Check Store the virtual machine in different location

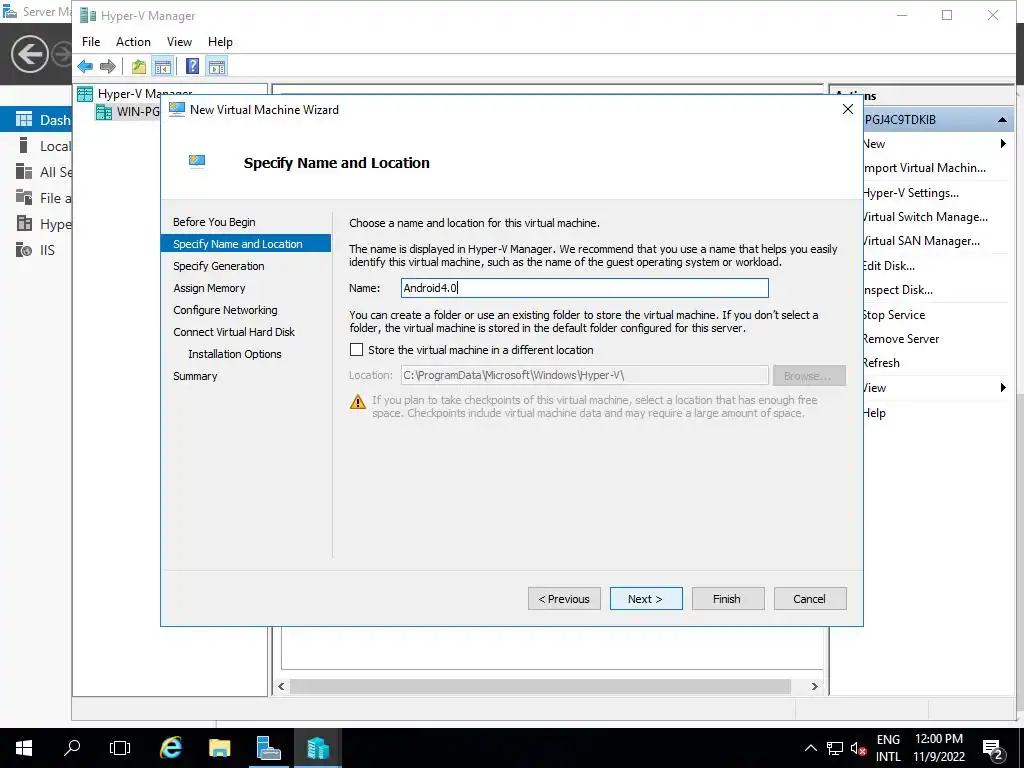[357, 350]
